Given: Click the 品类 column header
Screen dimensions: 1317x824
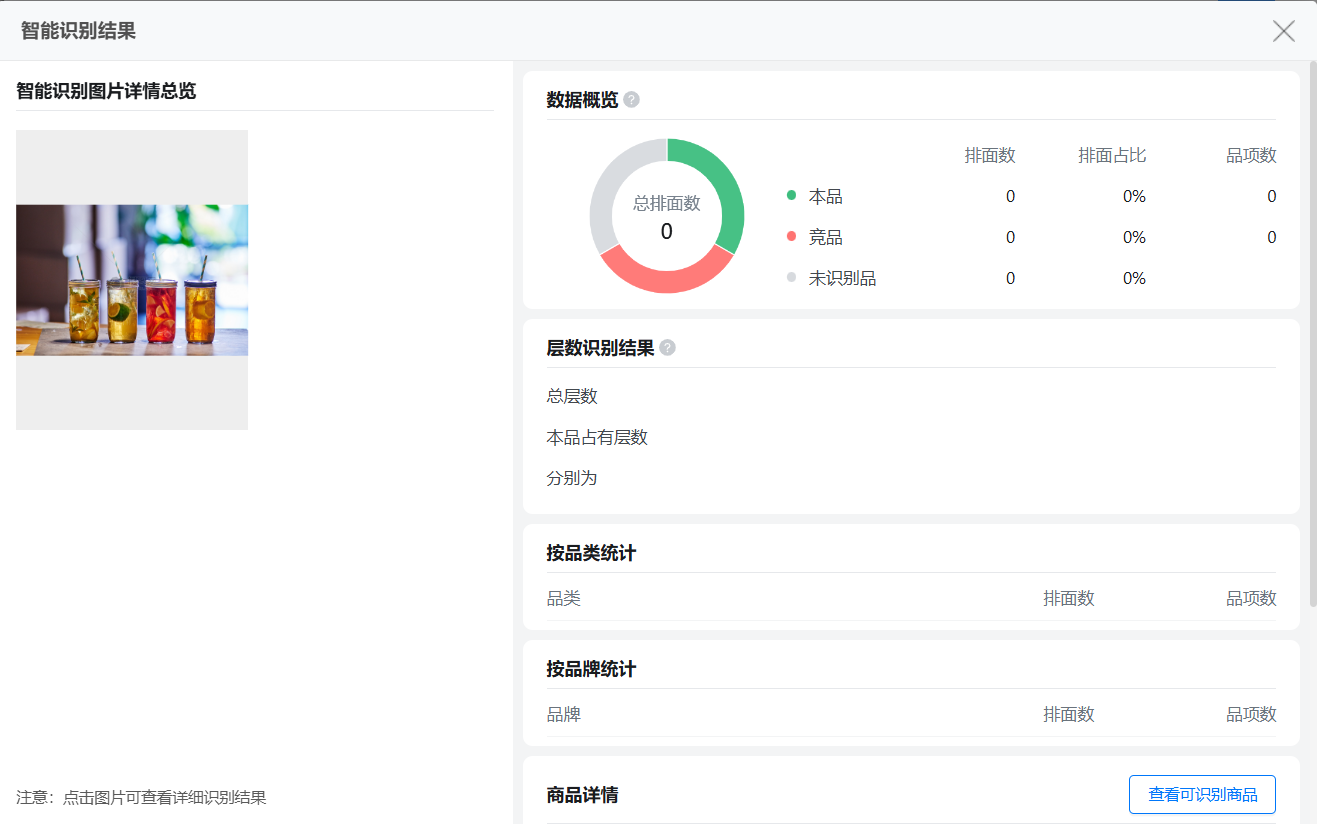Looking at the screenshot, I should 564,599.
